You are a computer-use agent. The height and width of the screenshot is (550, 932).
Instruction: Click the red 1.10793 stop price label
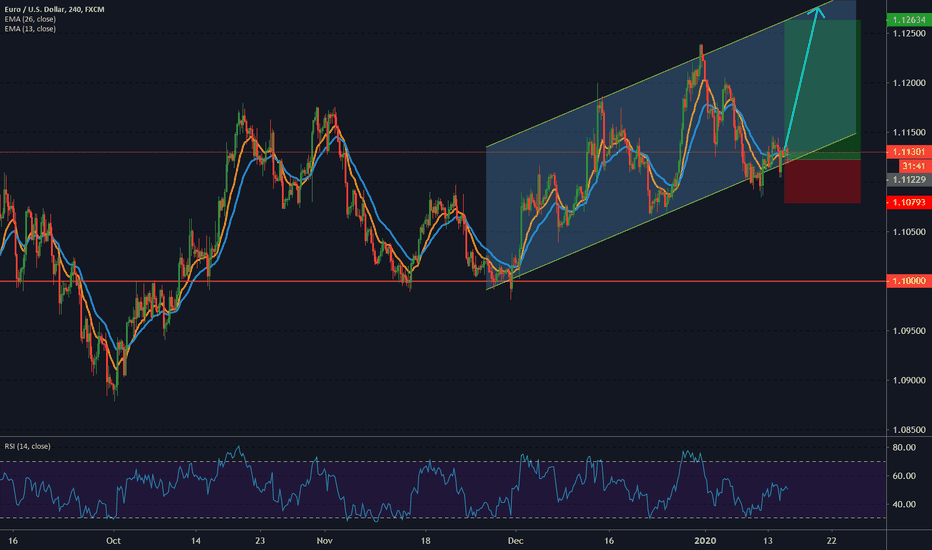point(906,203)
